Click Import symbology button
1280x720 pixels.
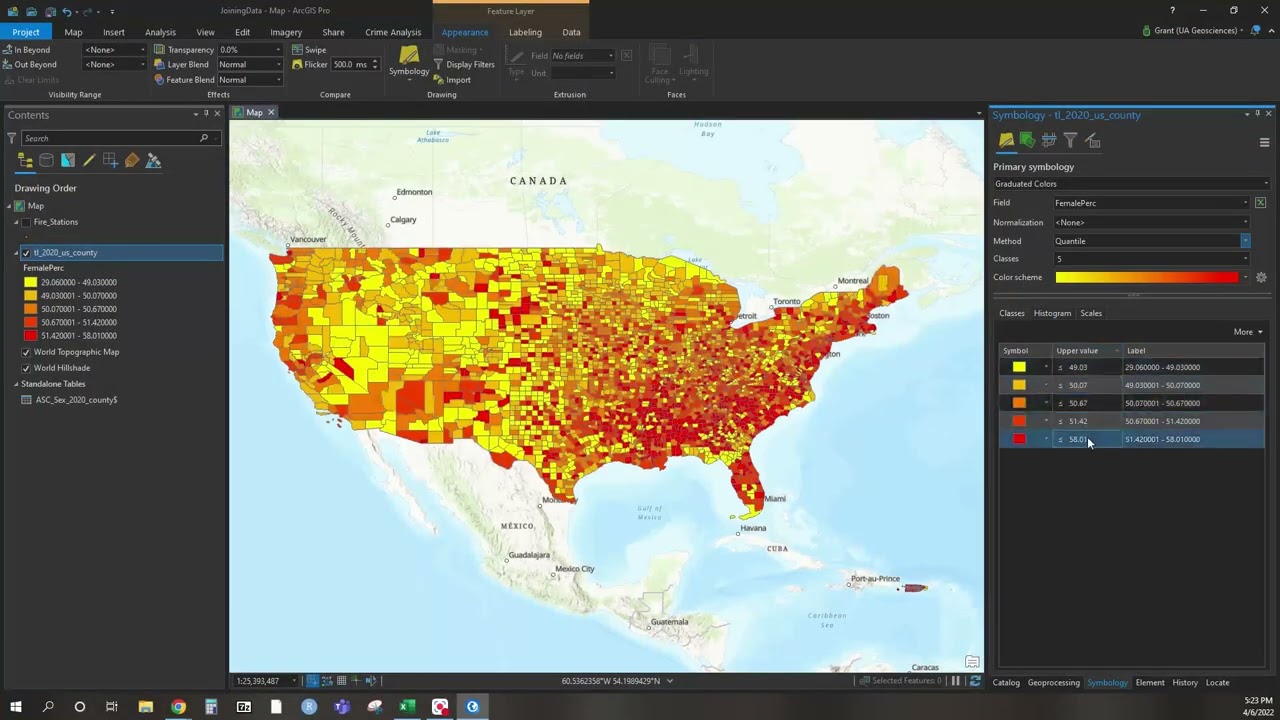pos(452,79)
